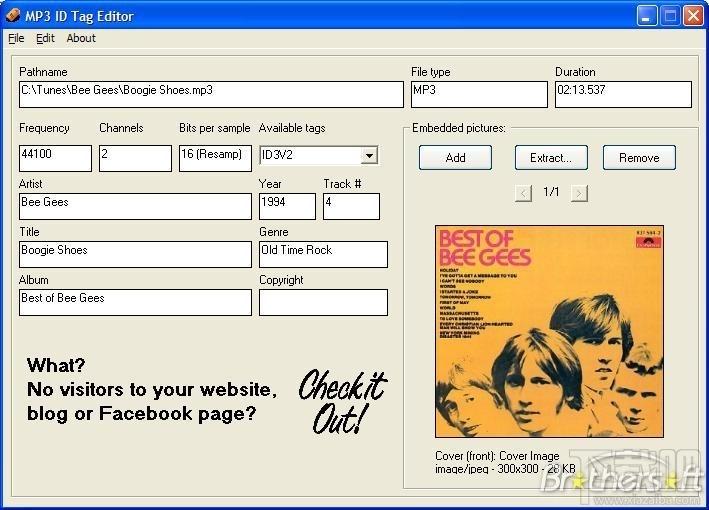Click the Duration field 02:13.537

tap(623, 94)
